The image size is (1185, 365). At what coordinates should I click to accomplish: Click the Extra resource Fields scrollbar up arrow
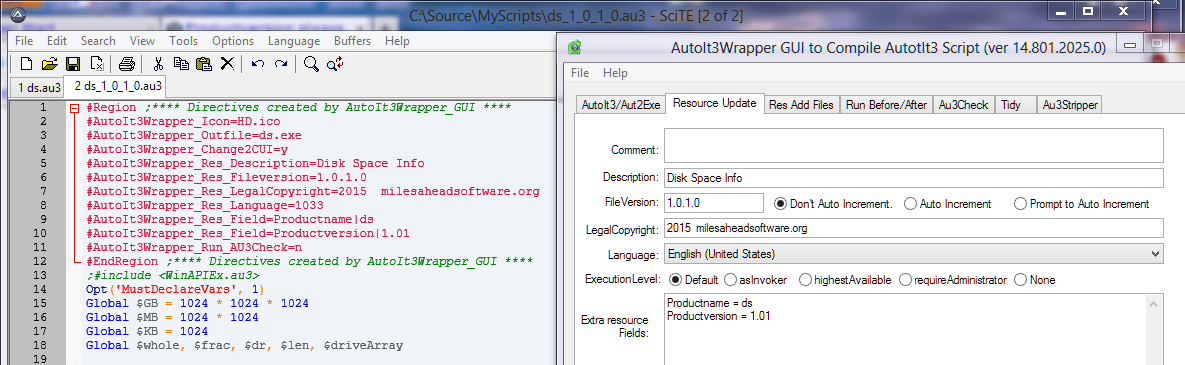pos(1155,304)
